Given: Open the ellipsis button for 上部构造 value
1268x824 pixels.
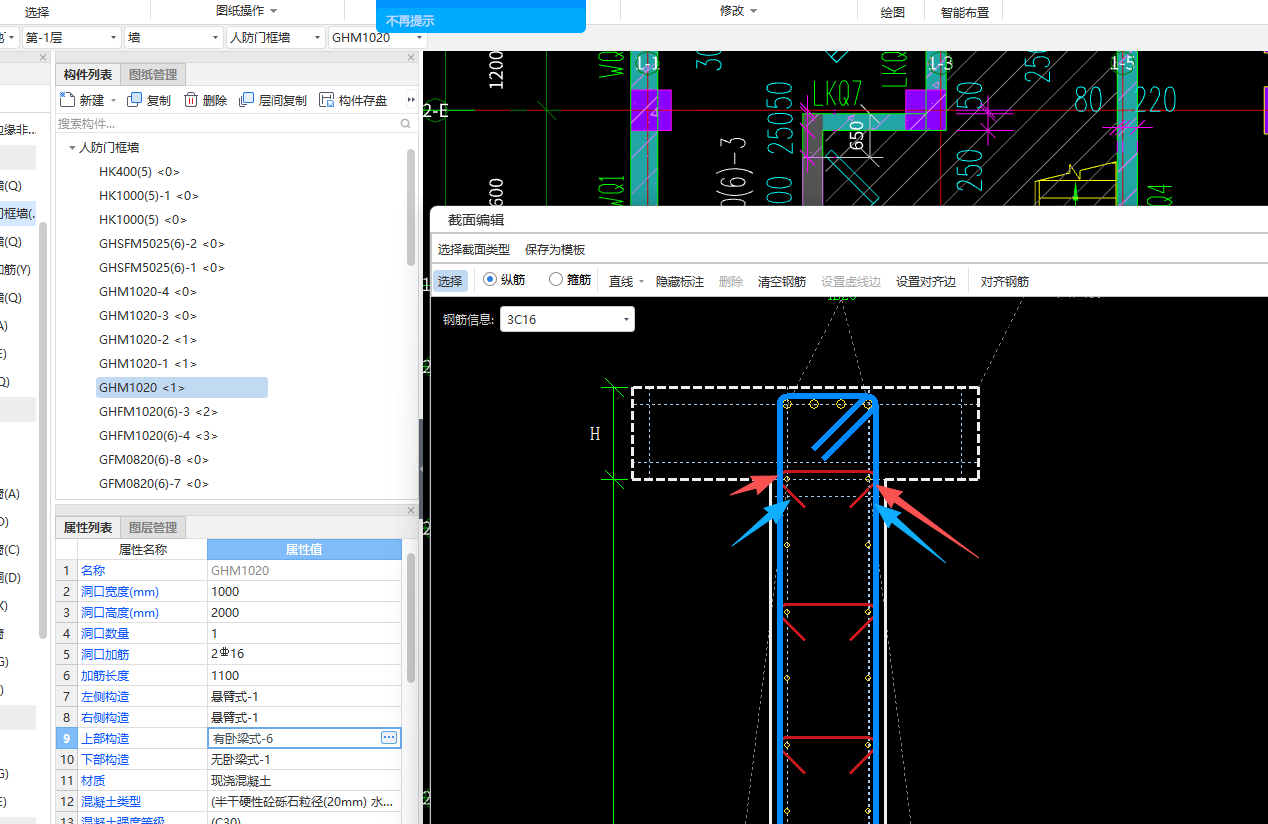Looking at the screenshot, I should (x=390, y=738).
